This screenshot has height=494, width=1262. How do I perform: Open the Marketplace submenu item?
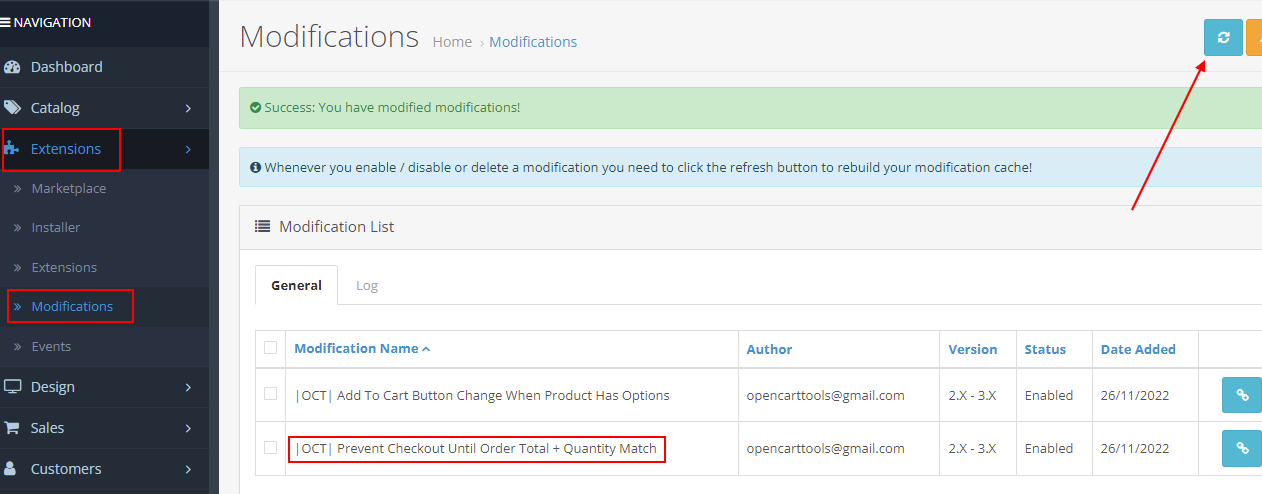(x=68, y=188)
